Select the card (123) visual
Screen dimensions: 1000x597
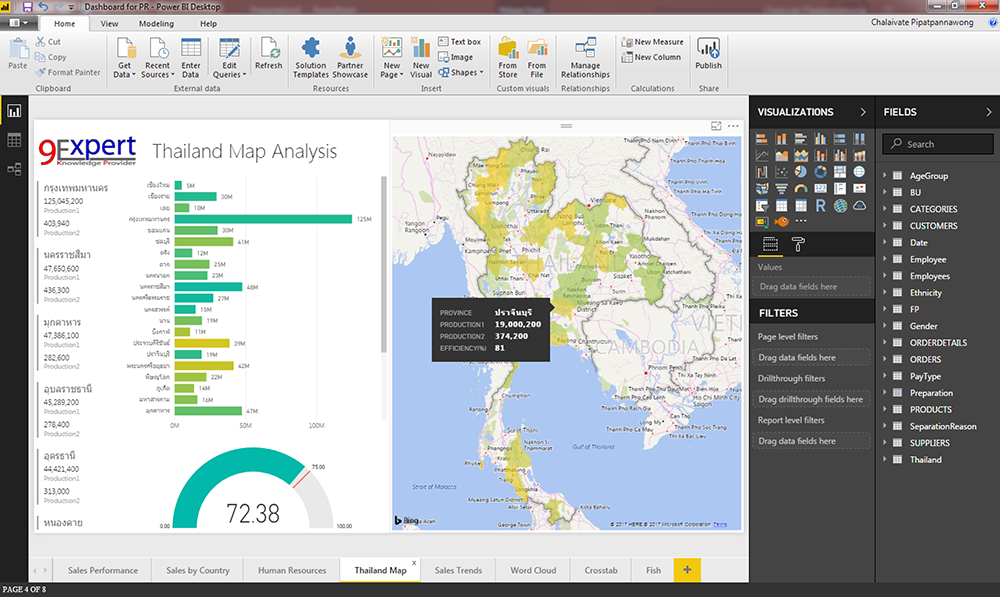point(820,188)
